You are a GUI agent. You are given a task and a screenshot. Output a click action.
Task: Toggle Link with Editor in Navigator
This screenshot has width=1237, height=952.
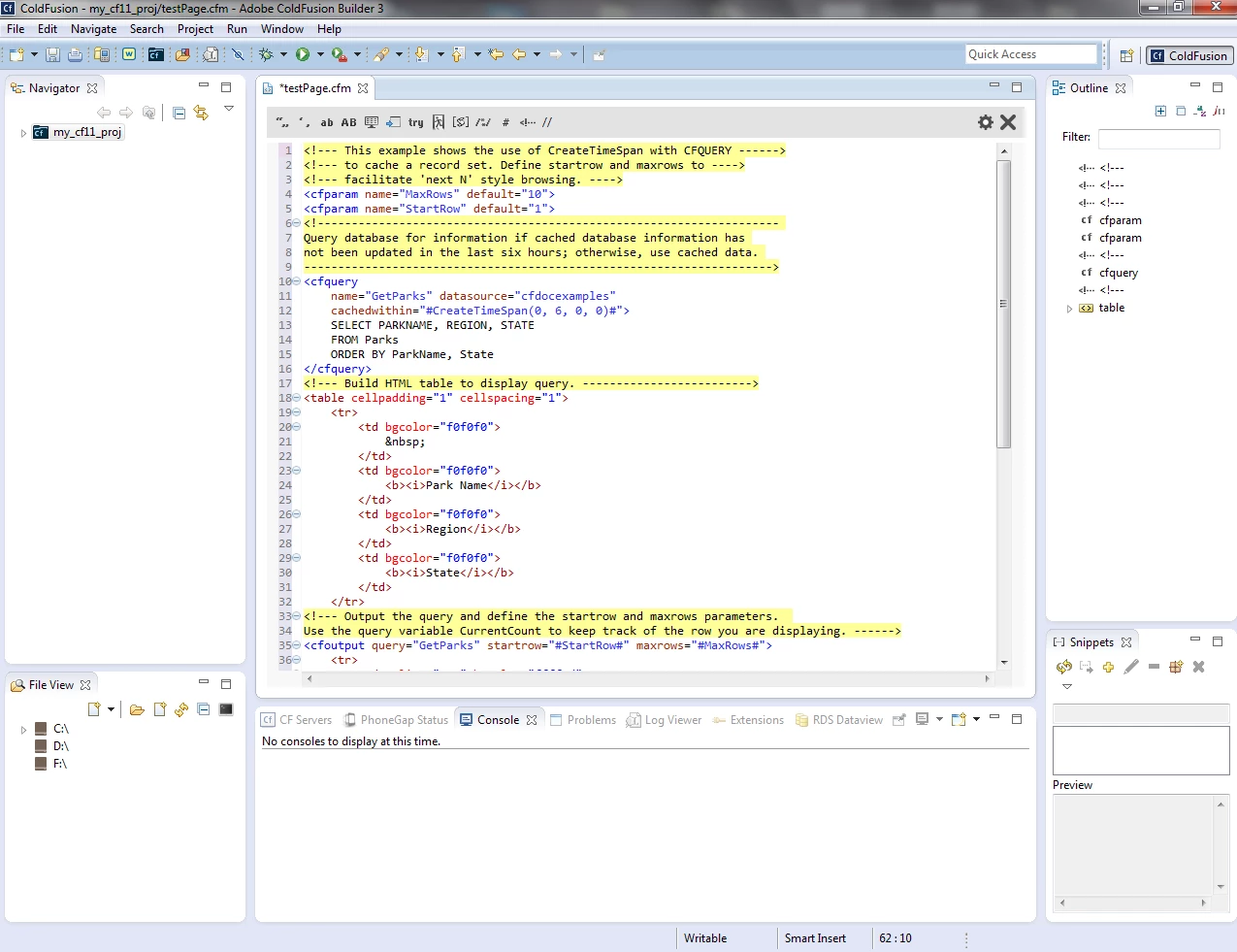tap(201, 113)
